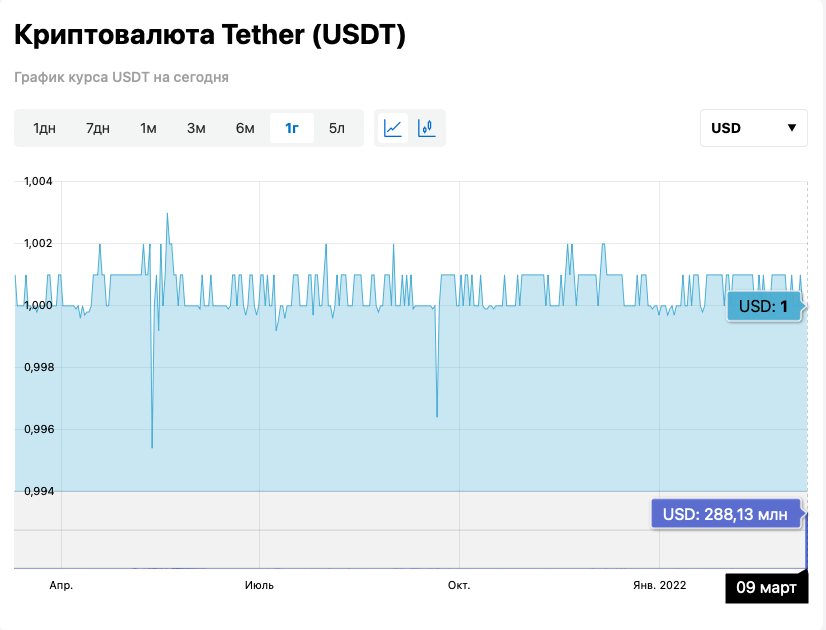Choose the 3м period
Screen dimensions: 826x630
coord(196,128)
